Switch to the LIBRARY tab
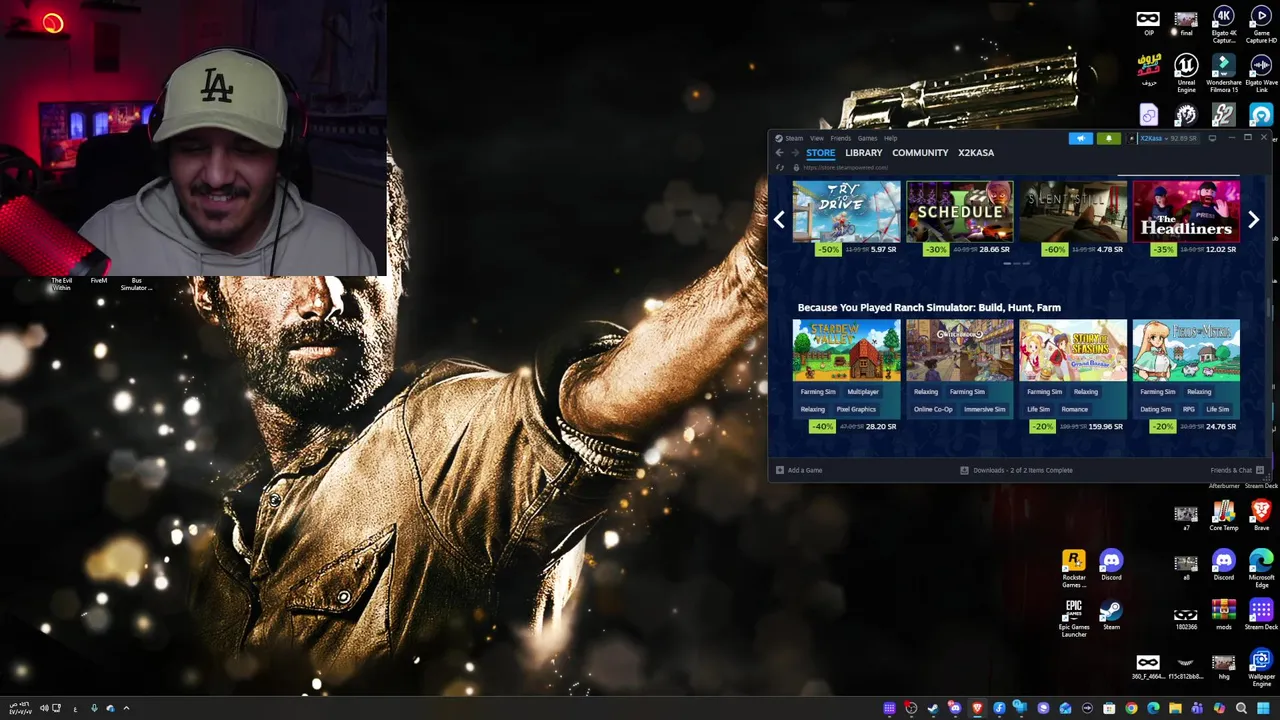1280x720 pixels. coord(863,153)
